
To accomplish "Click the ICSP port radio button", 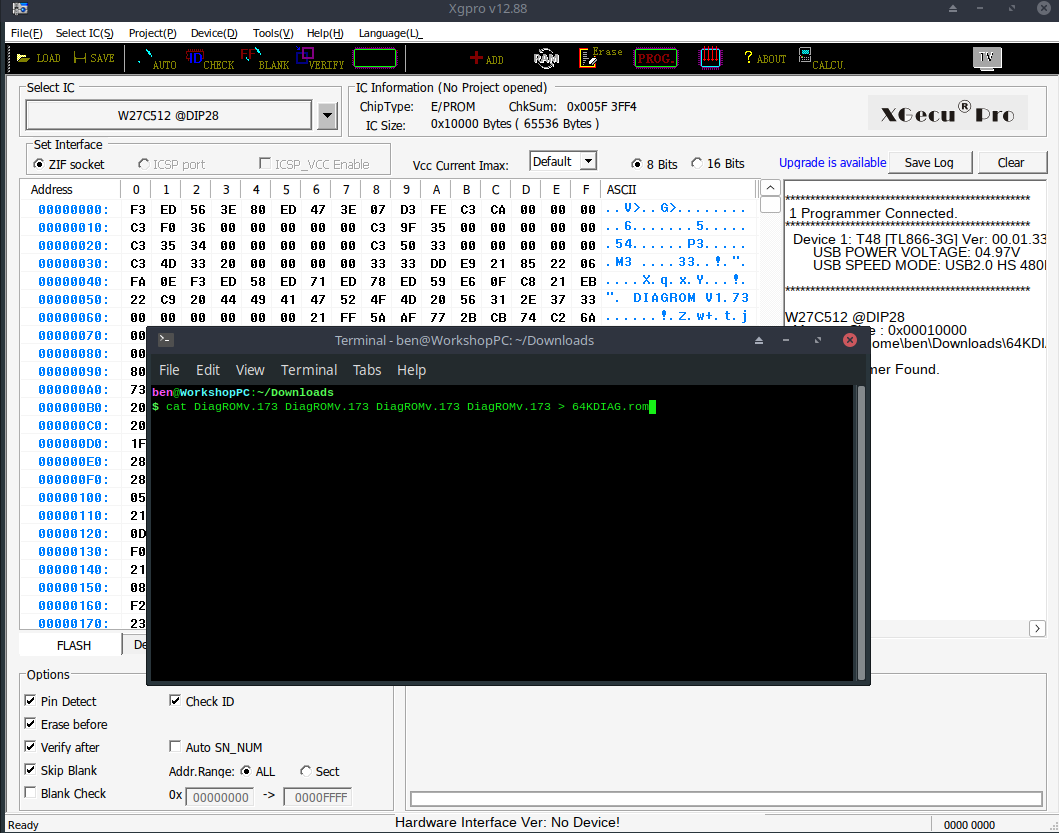I will click(x=143, y=164).
